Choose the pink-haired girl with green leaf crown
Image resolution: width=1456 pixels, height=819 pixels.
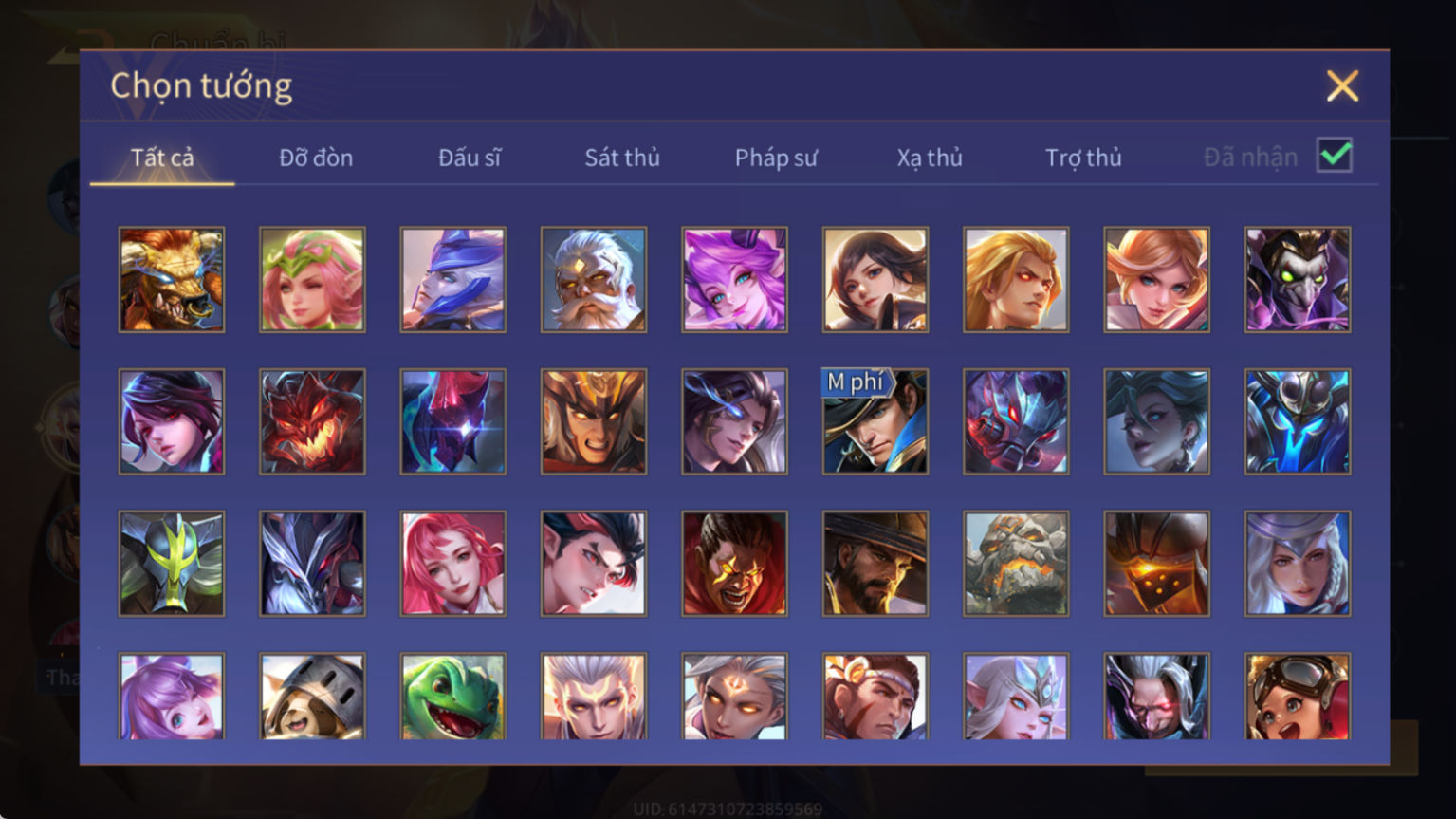(x=312, y=279)
